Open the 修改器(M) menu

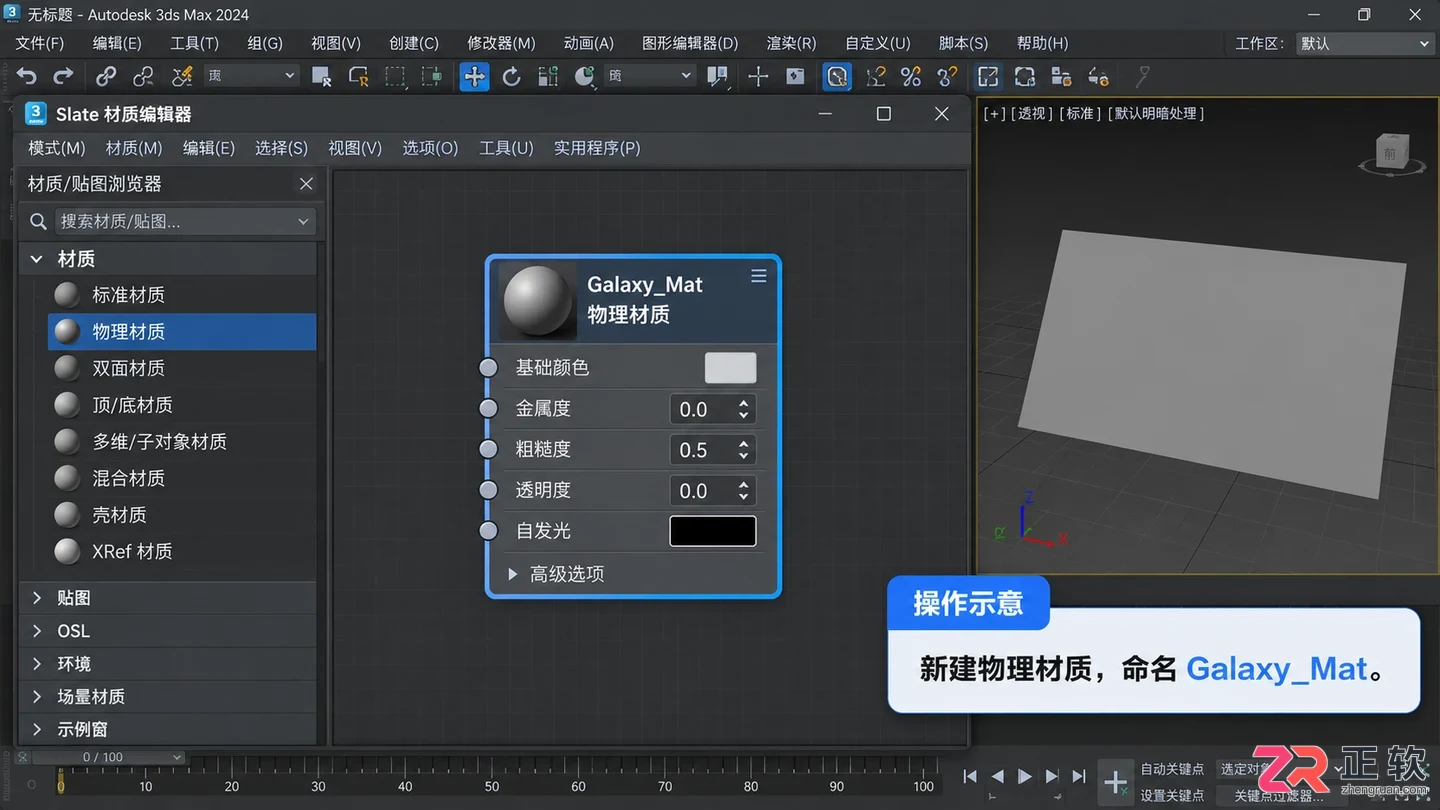(x=501, y=43)
